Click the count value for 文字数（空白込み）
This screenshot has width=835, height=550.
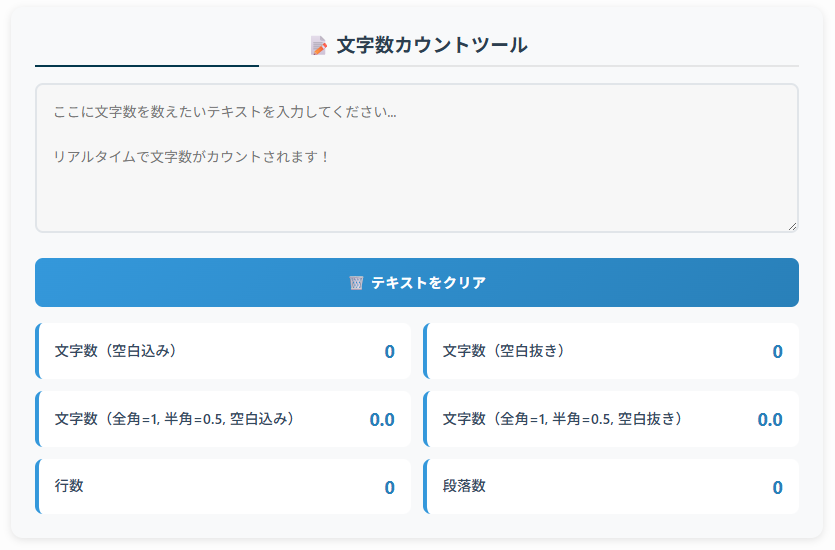389,352
